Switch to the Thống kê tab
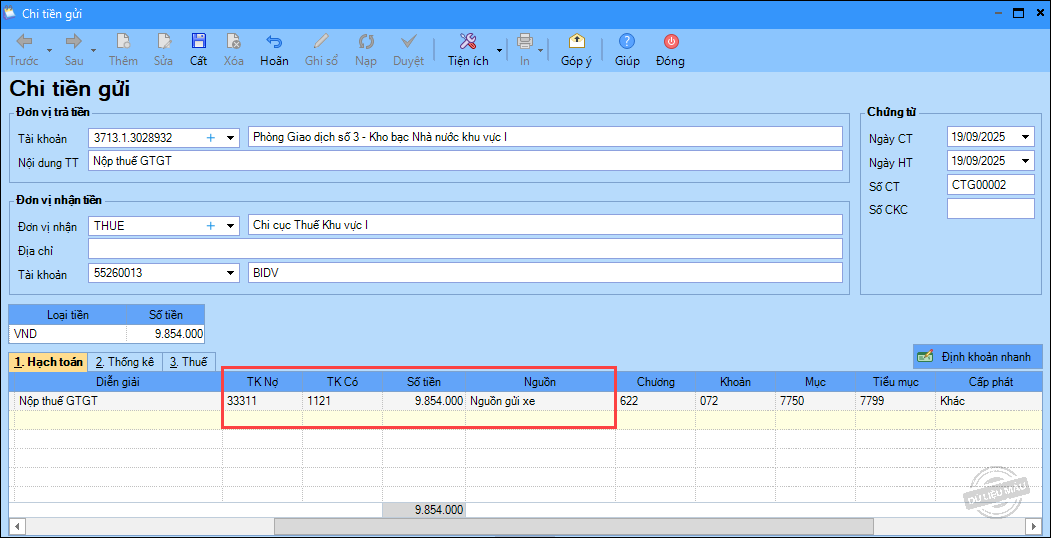This screenshot has width=1051, height=538. click(124, 362)
